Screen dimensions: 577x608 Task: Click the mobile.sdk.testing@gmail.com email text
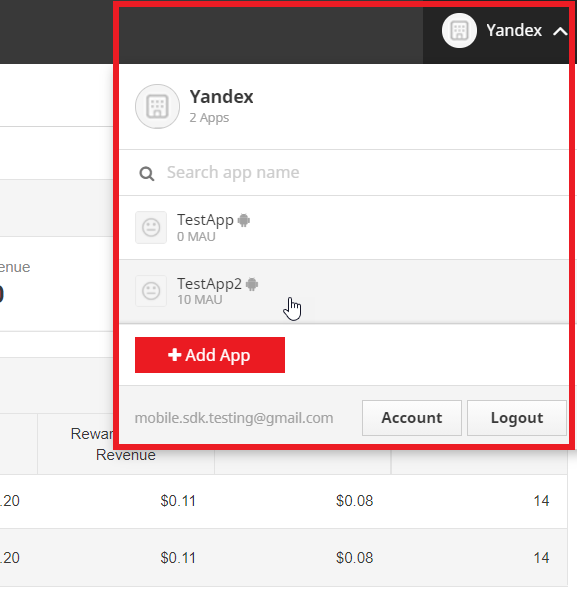click(234, 418)
